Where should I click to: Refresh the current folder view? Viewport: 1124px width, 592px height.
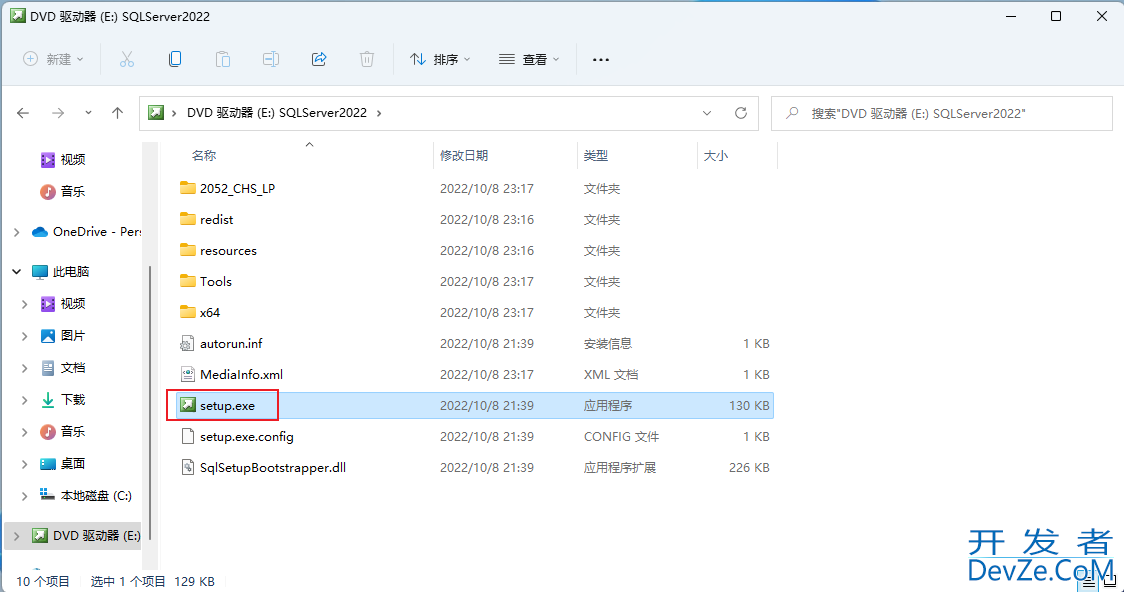pyautogui.click(x=741, y=113)
